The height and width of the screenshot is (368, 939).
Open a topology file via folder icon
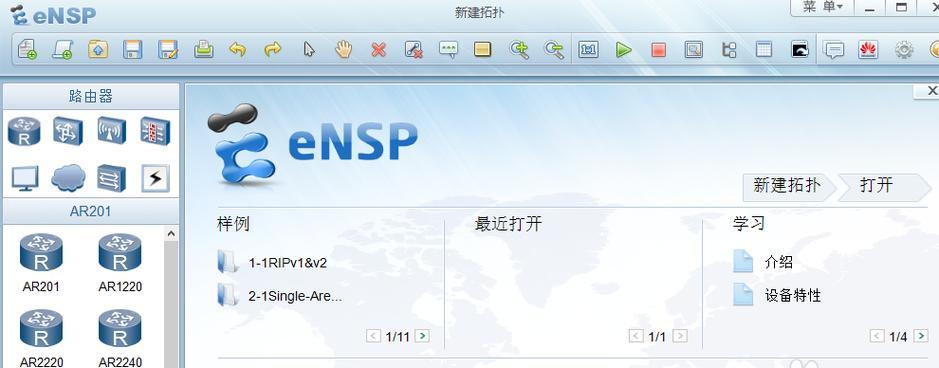point(98,49)
